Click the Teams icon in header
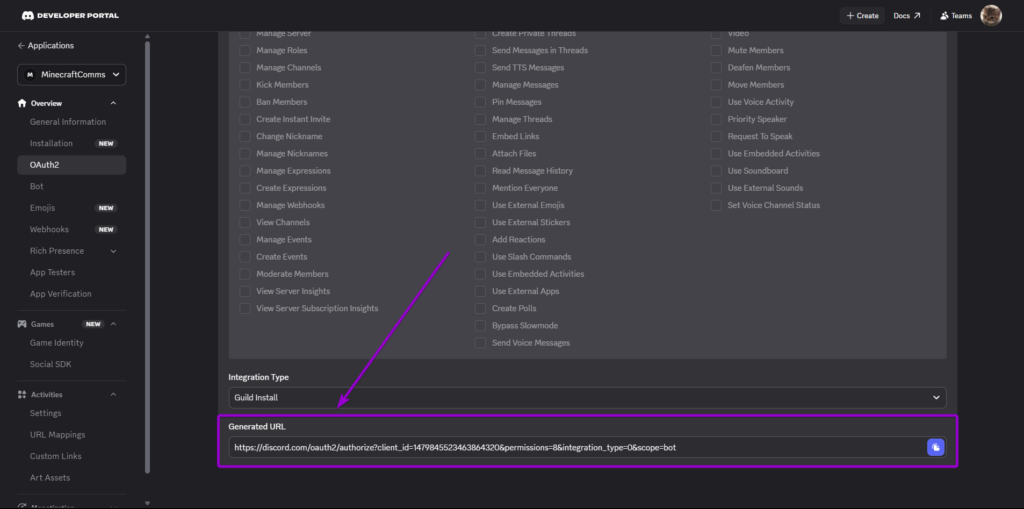Viewport: 1024px width, 509px height. 944,16
